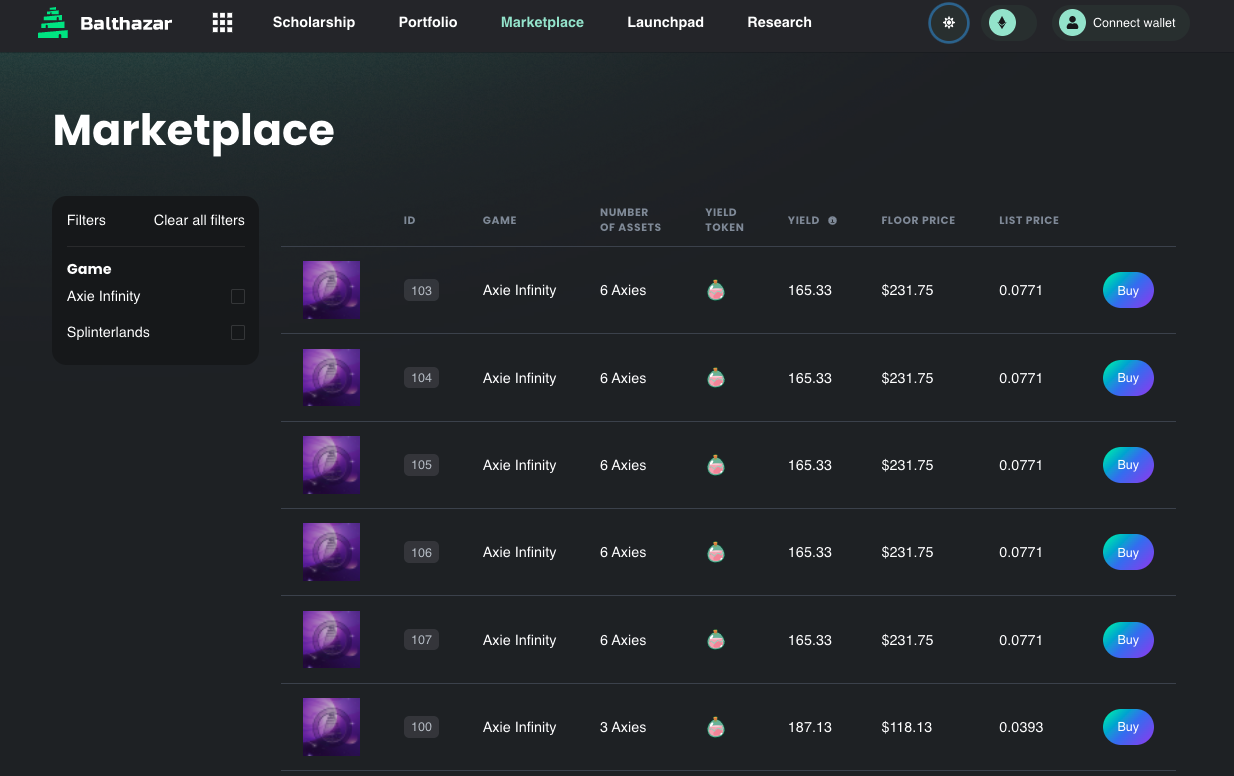Open the thumbnail image of listing 106

point(331,552)
